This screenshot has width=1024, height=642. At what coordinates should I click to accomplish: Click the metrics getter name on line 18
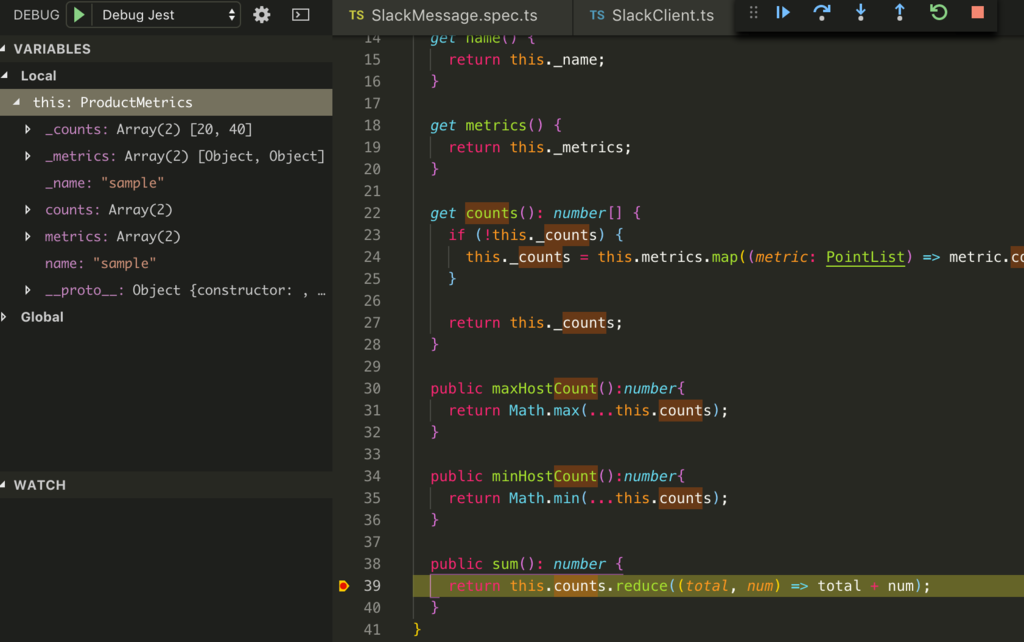[496, 125]
